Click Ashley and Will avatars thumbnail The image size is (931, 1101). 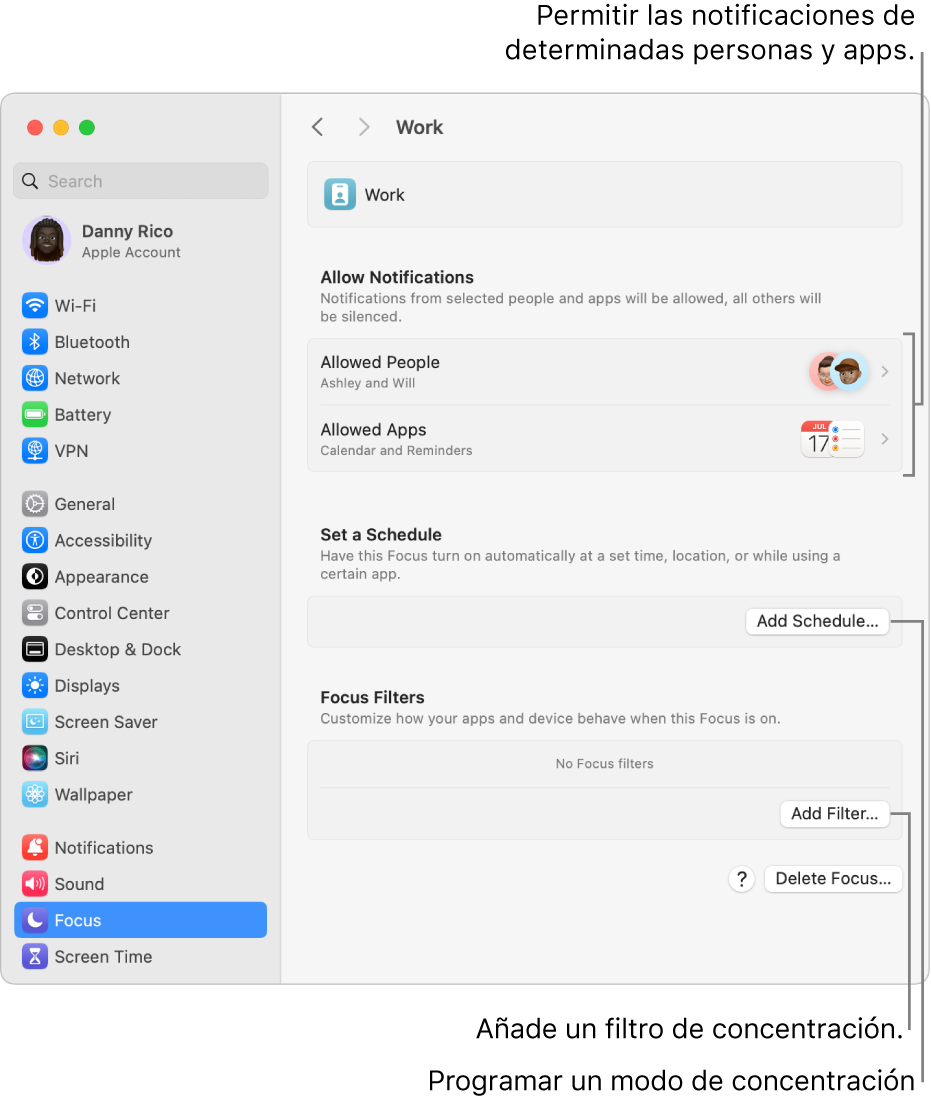pyautogui.click(x=839, y=371)
